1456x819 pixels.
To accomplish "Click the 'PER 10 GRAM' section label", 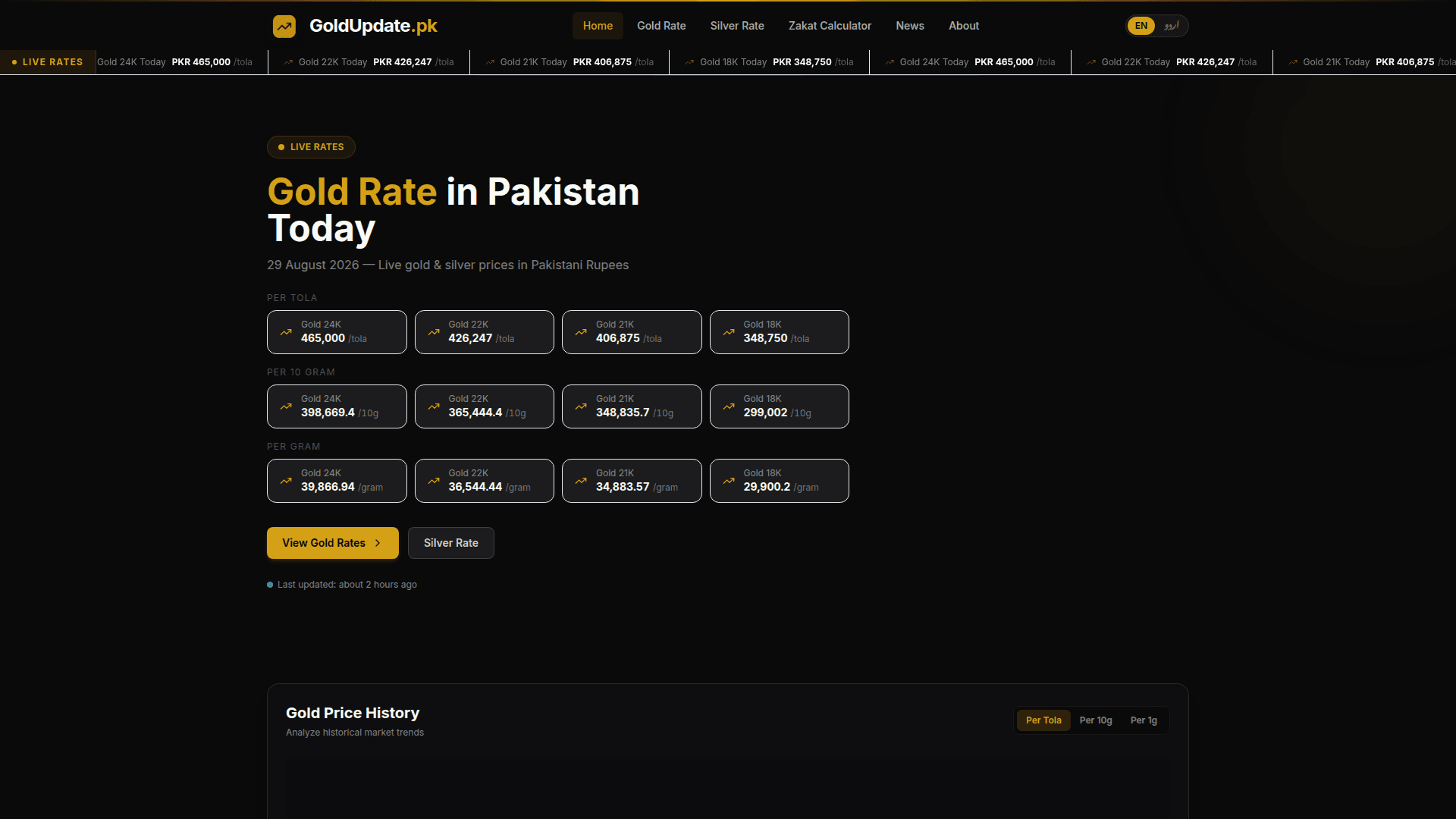I will pos(301,372).
